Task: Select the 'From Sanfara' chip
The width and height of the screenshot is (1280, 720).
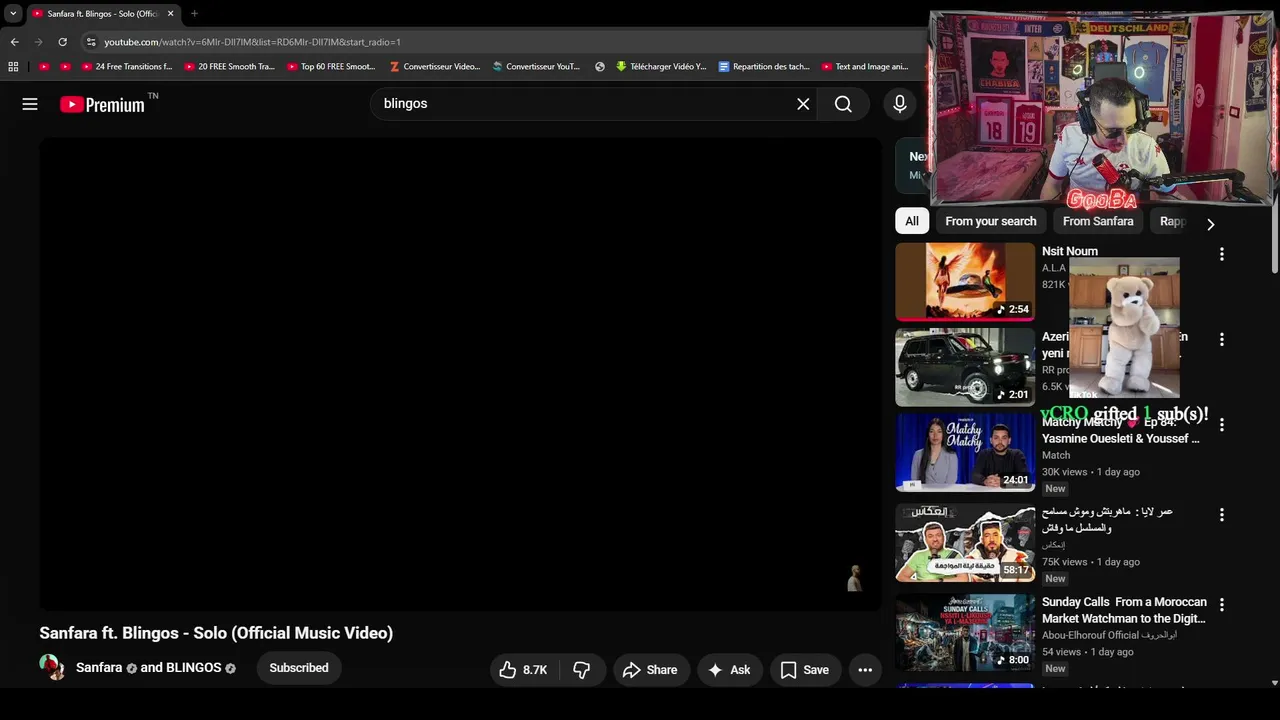Action: tap(1098, 221)
